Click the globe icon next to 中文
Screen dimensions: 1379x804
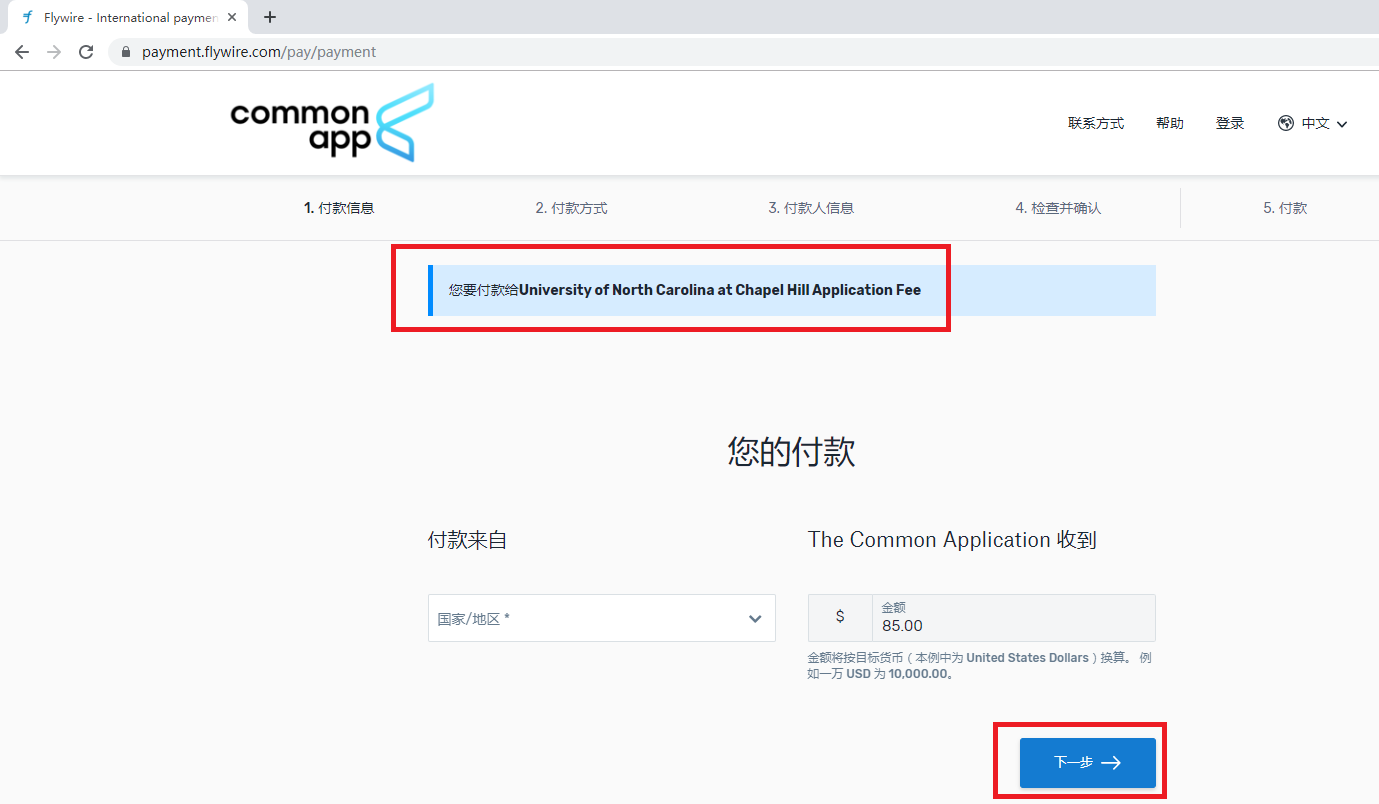(1286, 122)
